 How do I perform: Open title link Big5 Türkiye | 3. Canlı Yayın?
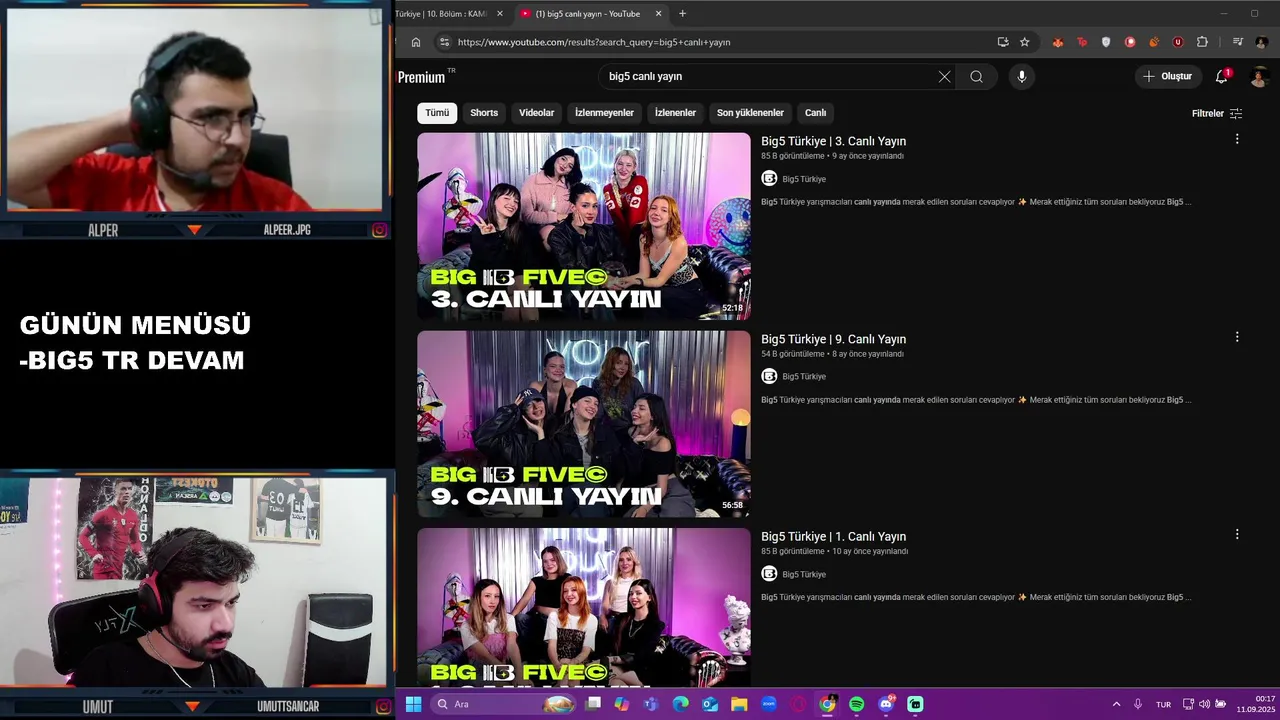[833, 141]
